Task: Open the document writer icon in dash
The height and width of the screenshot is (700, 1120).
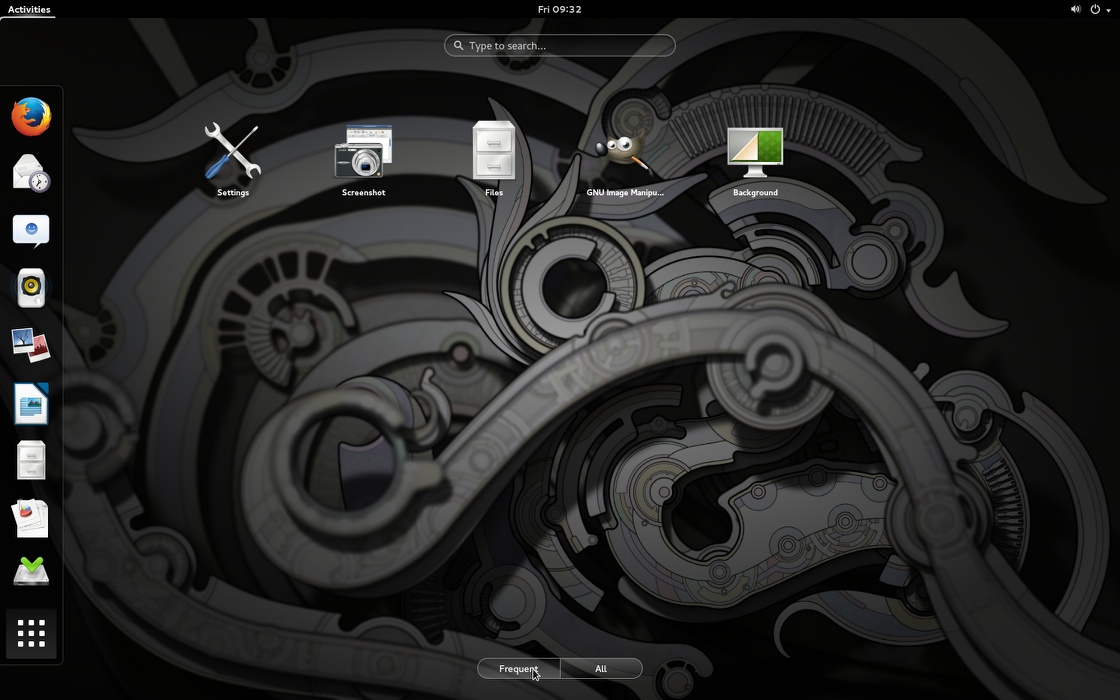Action: (31, 403)
